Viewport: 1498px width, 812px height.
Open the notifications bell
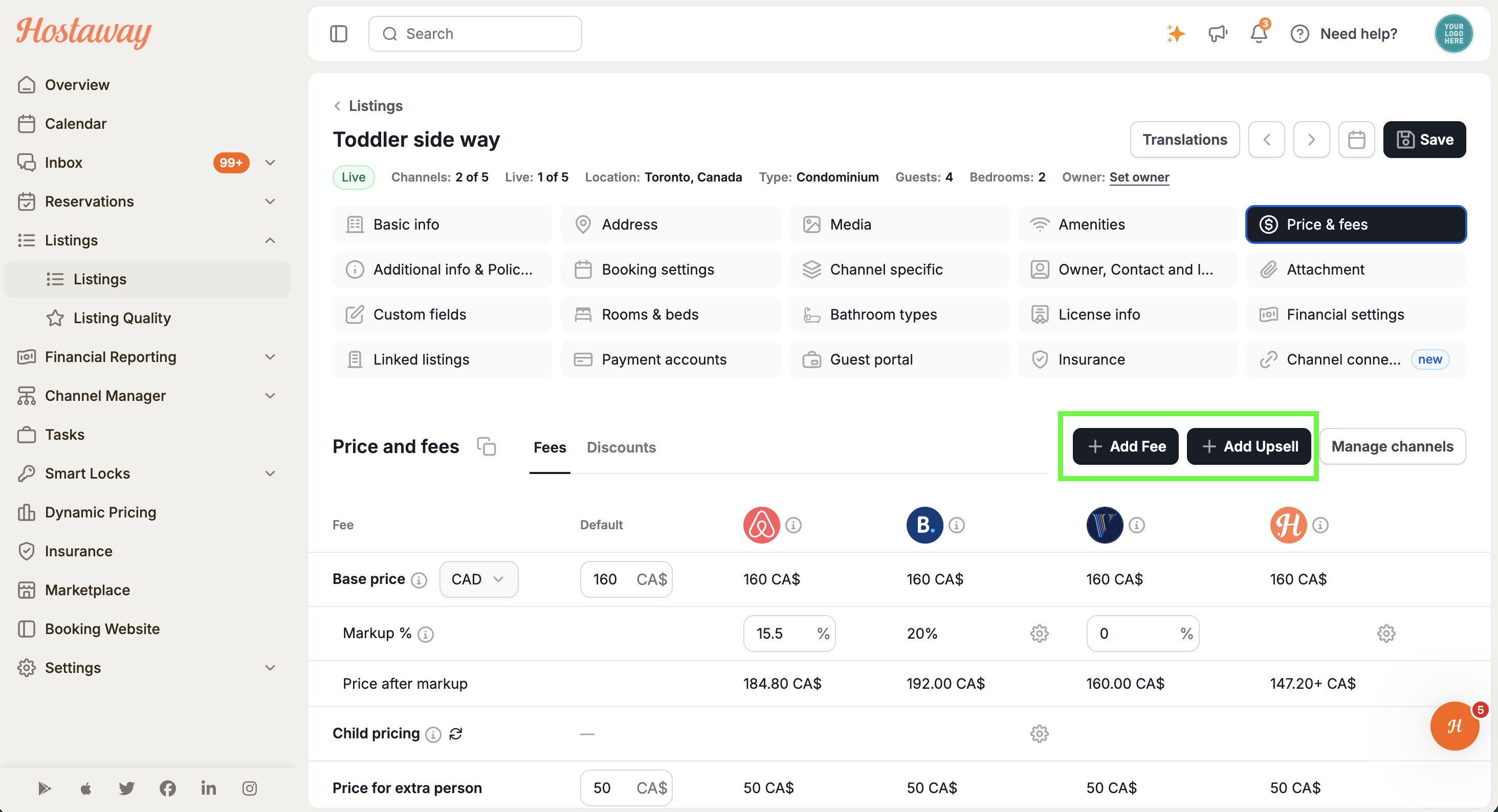tap(1259, 34)
